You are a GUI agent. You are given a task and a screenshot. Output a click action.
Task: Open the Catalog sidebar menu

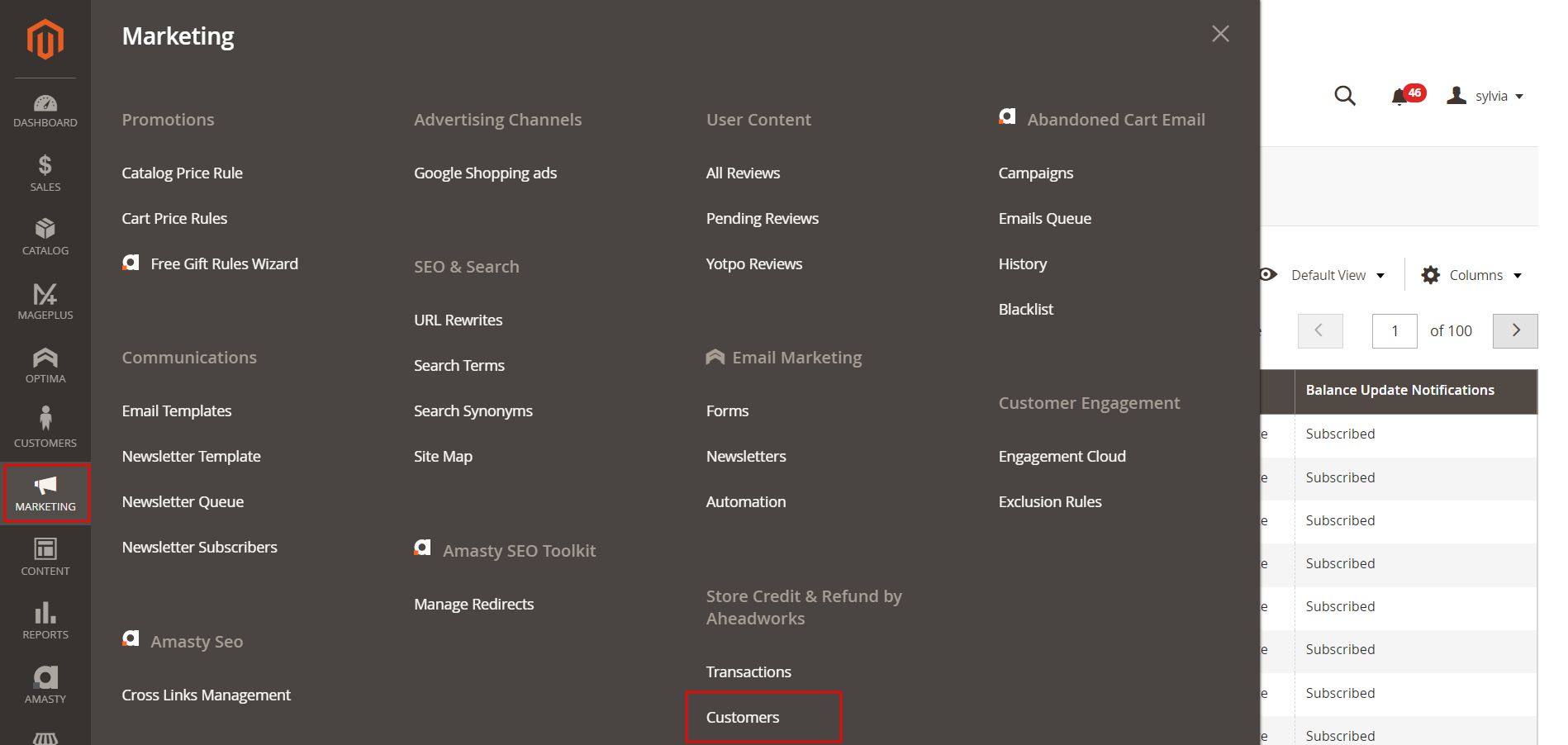pos(45,237)
